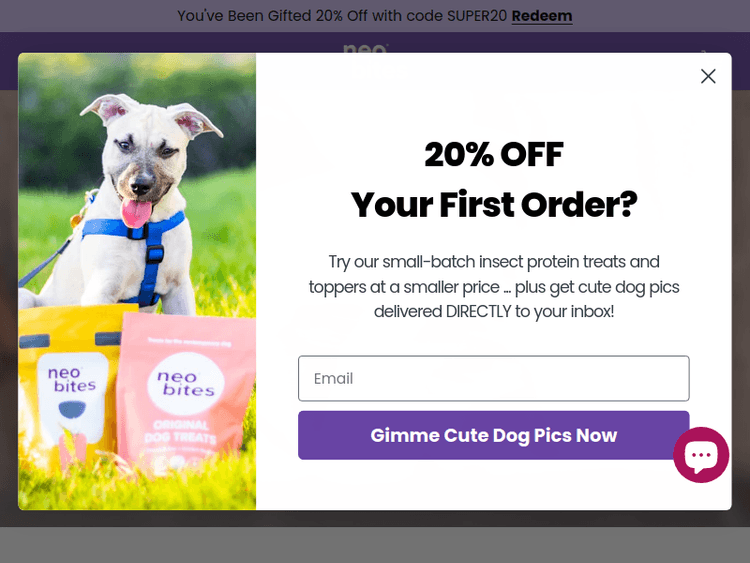Click the neo bites circle logo on pink bag
The height and width of the screenshot is (563, 750).
(181, 382)
